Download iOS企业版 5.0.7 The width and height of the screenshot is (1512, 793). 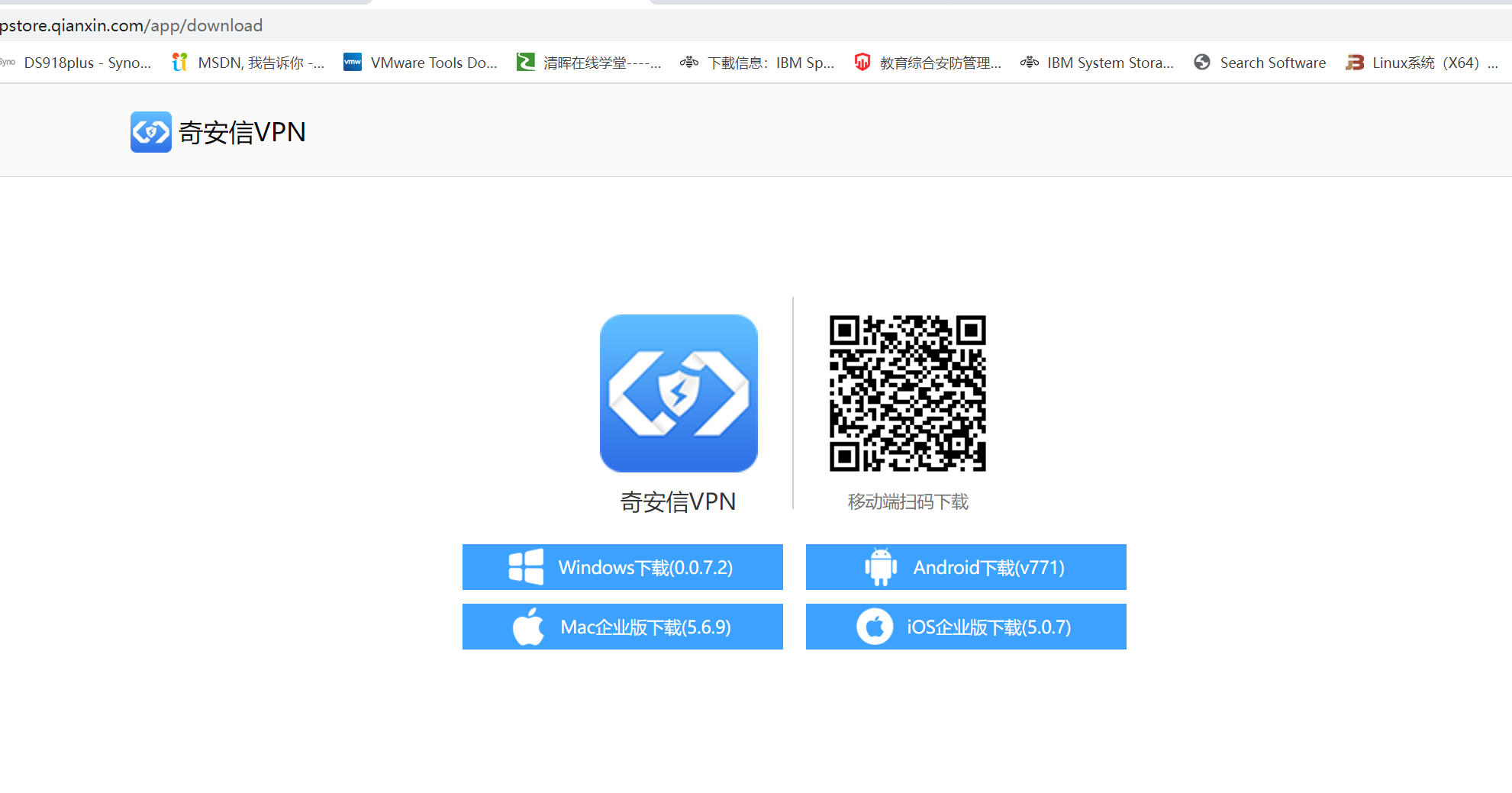966,627
